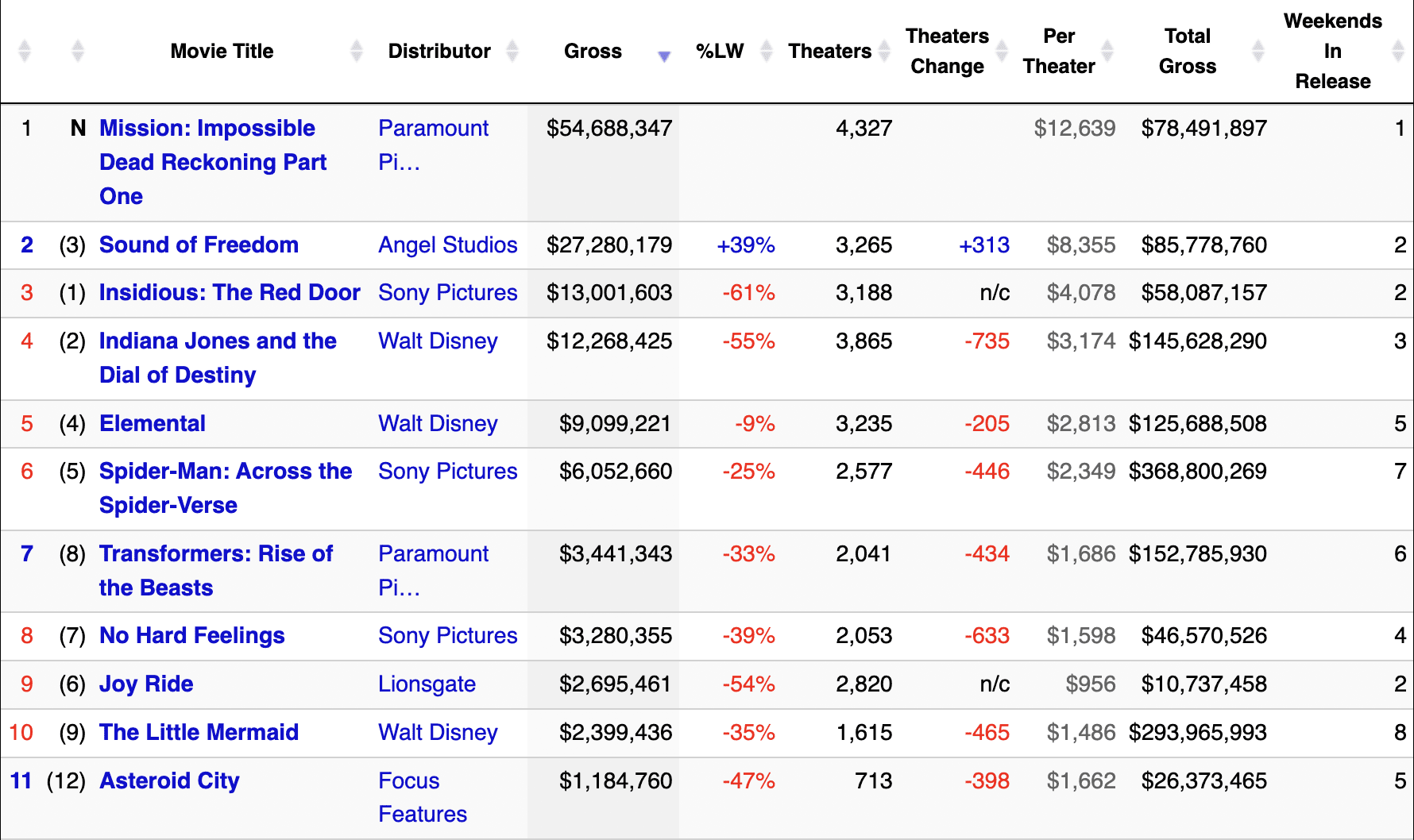Click sort arrows next to Per Theater

1107,52
